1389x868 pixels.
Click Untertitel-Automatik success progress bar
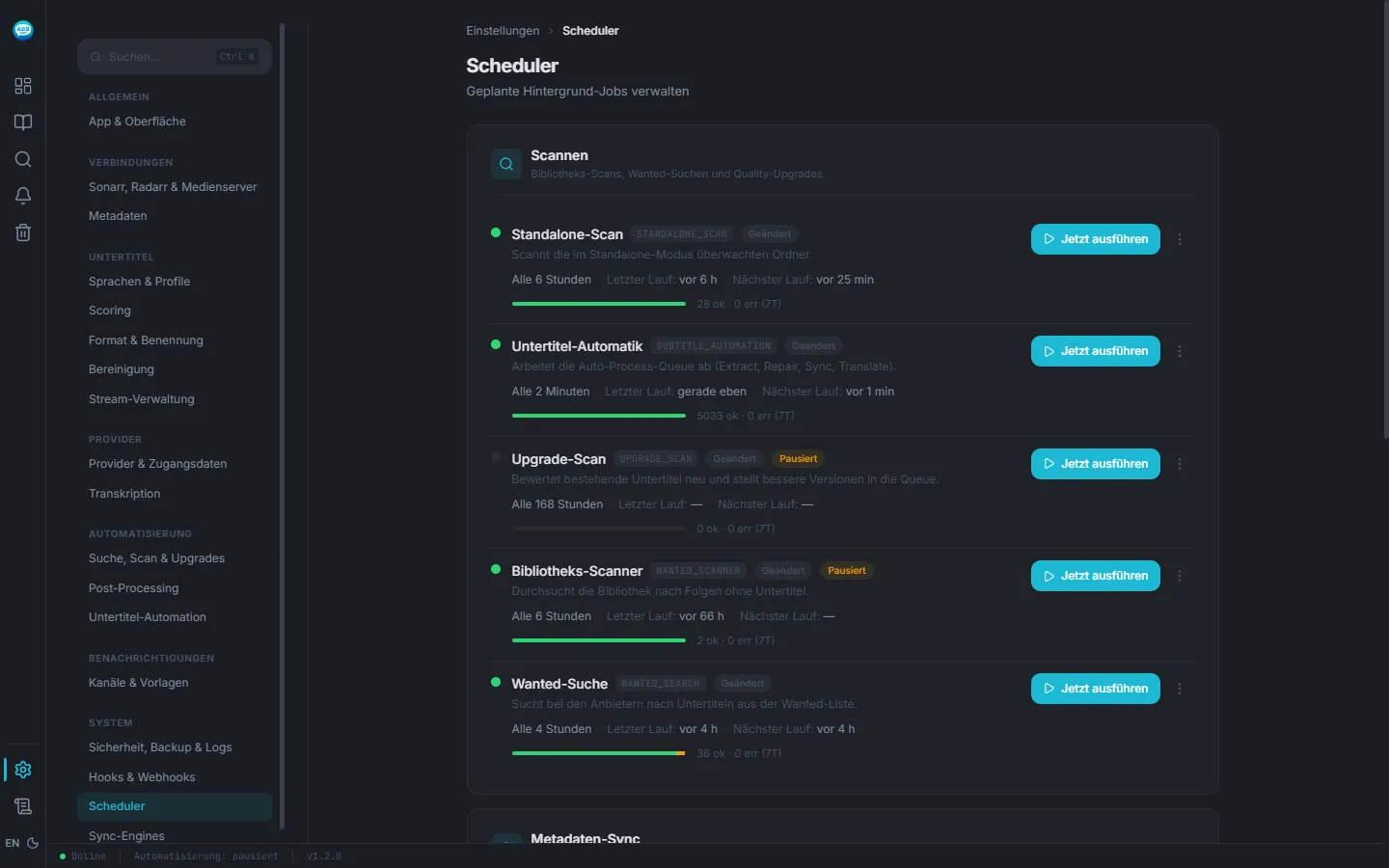tap(599, 416)
